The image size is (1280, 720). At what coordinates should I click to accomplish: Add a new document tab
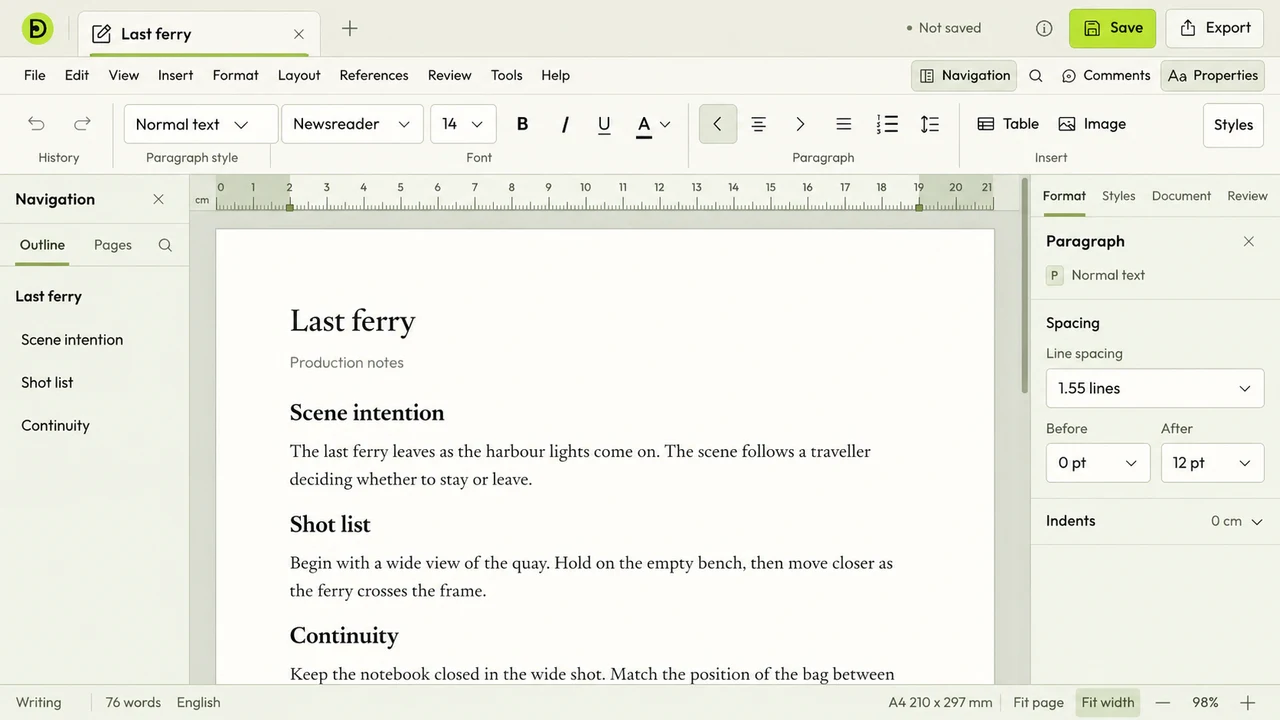pos(349,28)
